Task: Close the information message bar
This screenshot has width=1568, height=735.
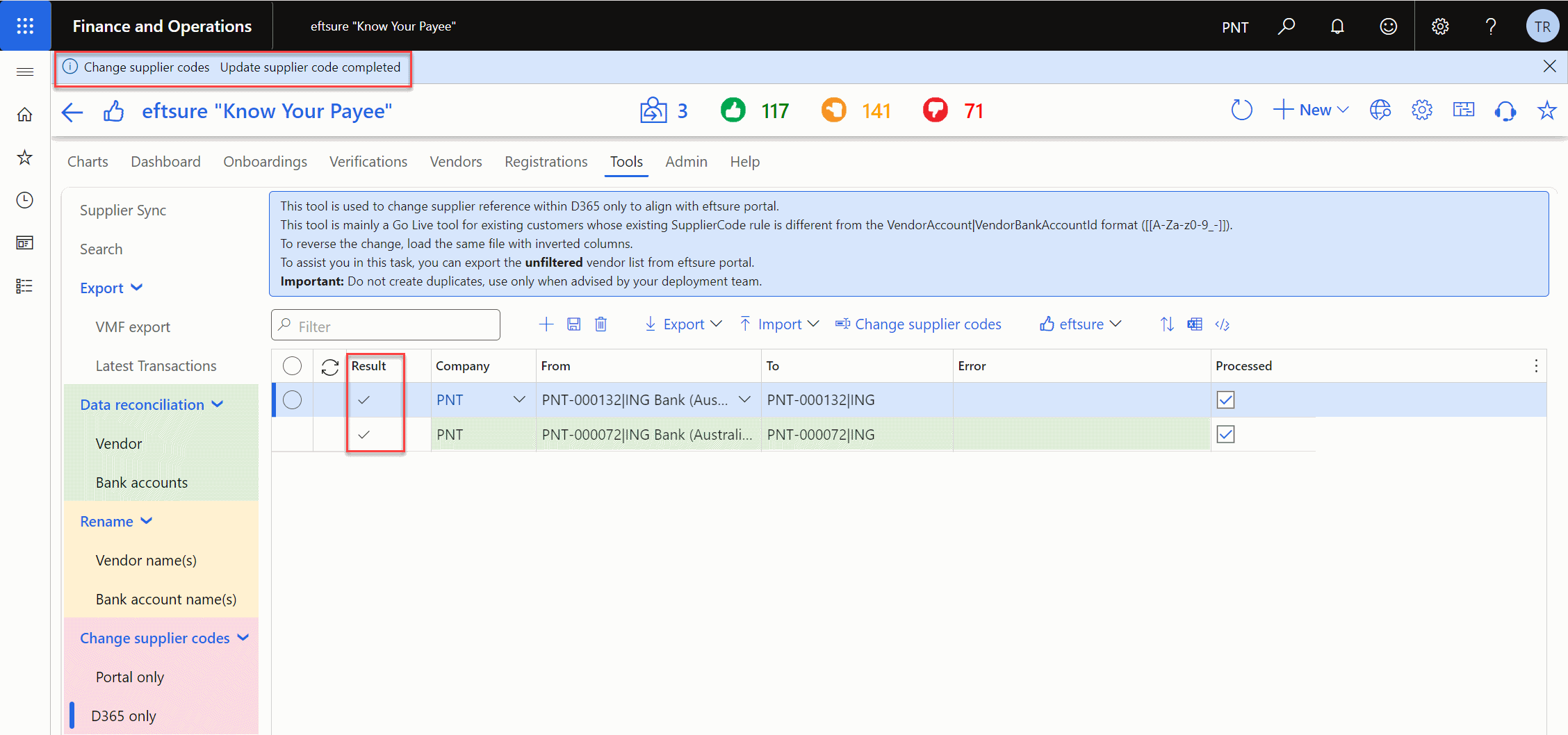Action: pos(1550,67)
